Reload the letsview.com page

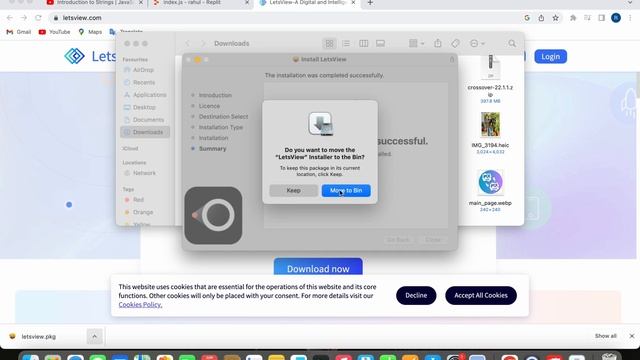(x=38, y=18)
